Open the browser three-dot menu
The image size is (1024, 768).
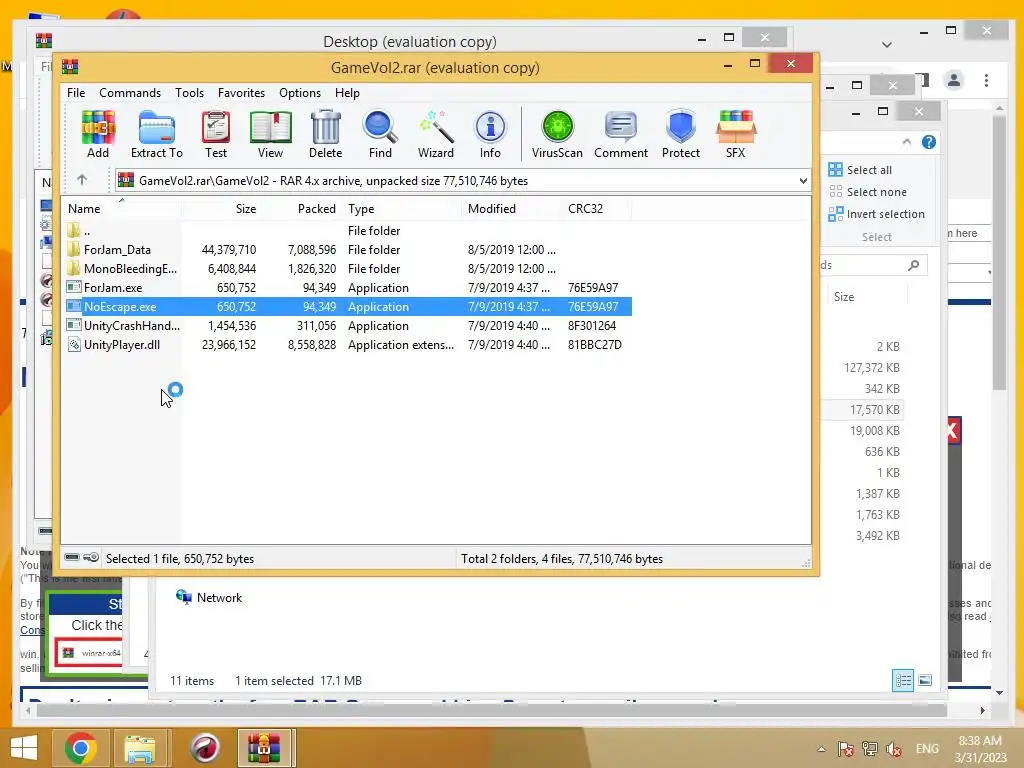(986, 80)
